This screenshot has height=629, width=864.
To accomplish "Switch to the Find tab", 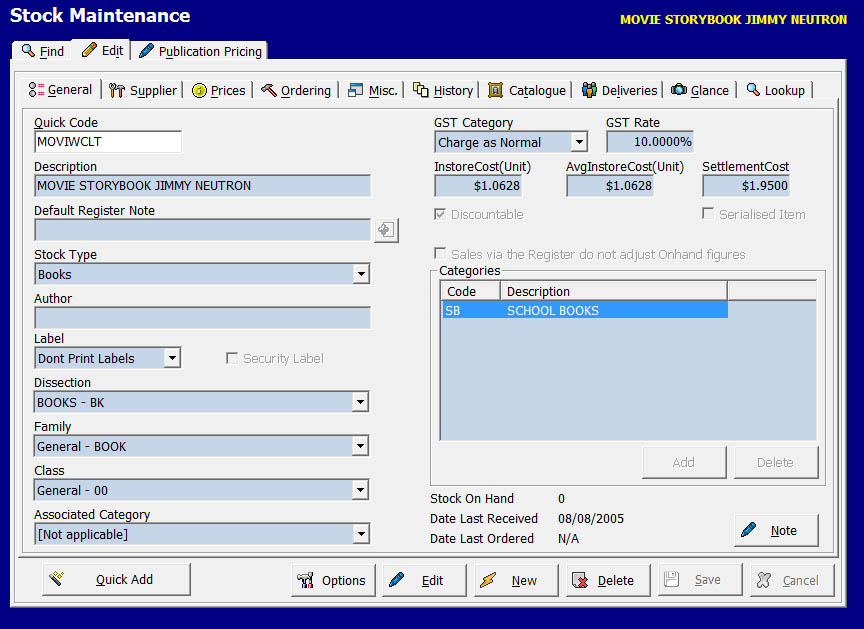I will pyautogui.click(x=42, y=51).
